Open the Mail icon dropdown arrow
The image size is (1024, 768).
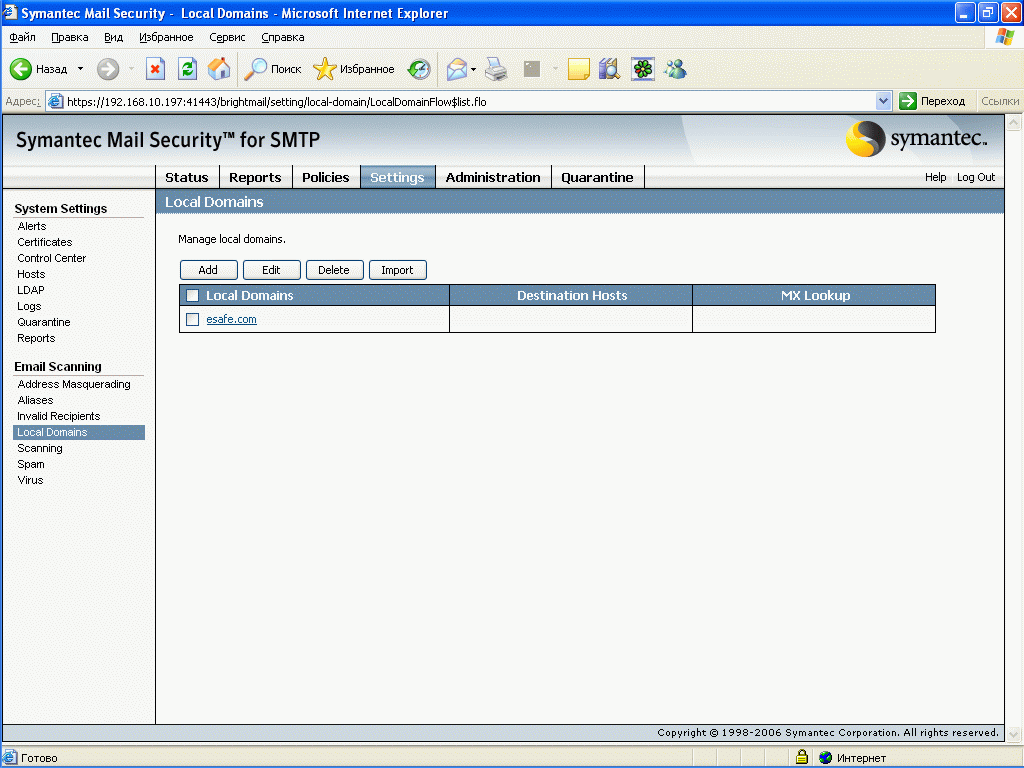[473, 69]
